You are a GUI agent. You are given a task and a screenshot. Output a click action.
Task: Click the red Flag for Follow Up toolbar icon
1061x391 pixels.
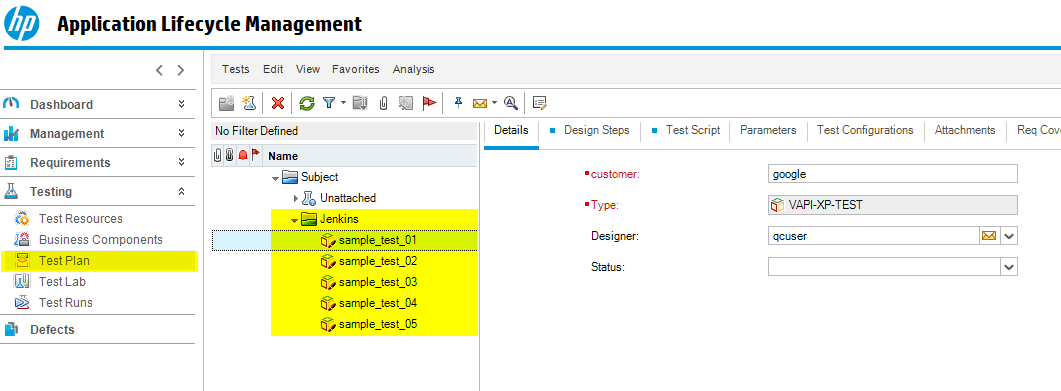[x=429, y=103]
